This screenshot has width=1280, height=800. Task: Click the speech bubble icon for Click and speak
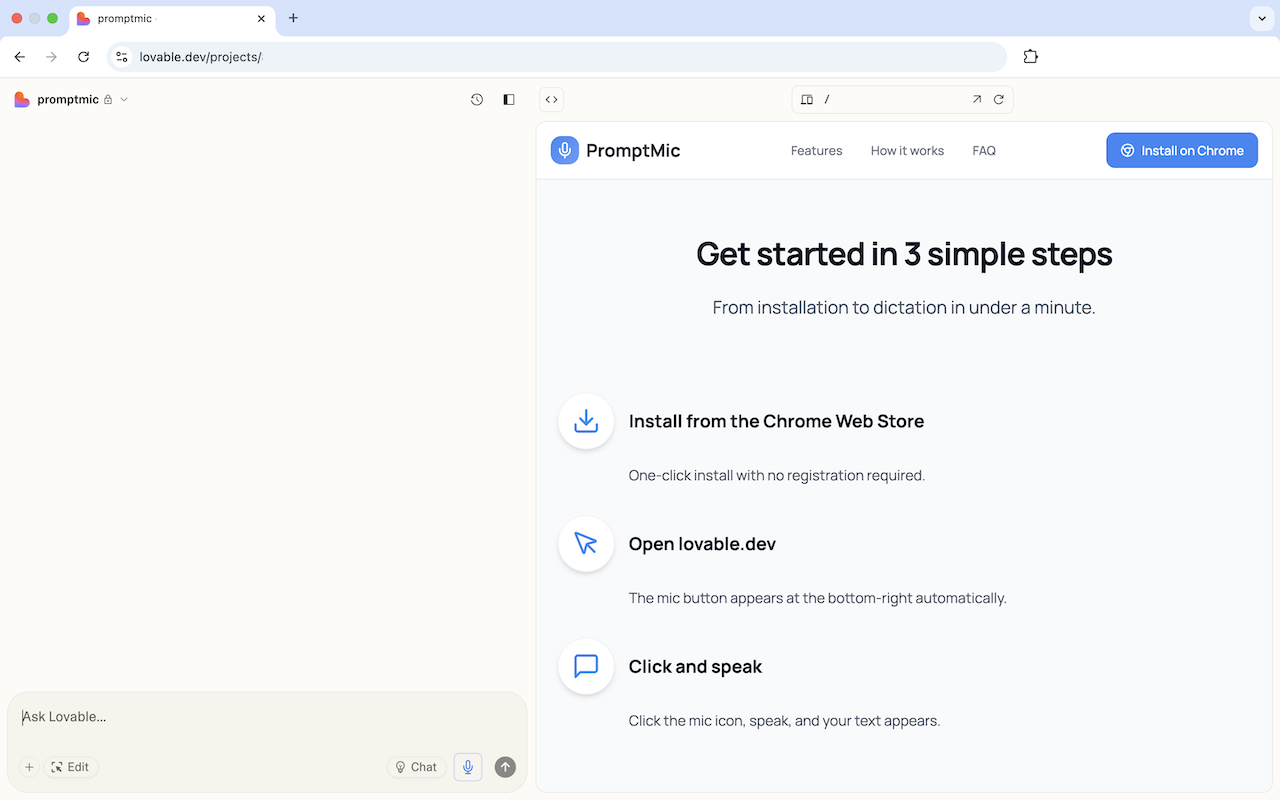(586, 666)
